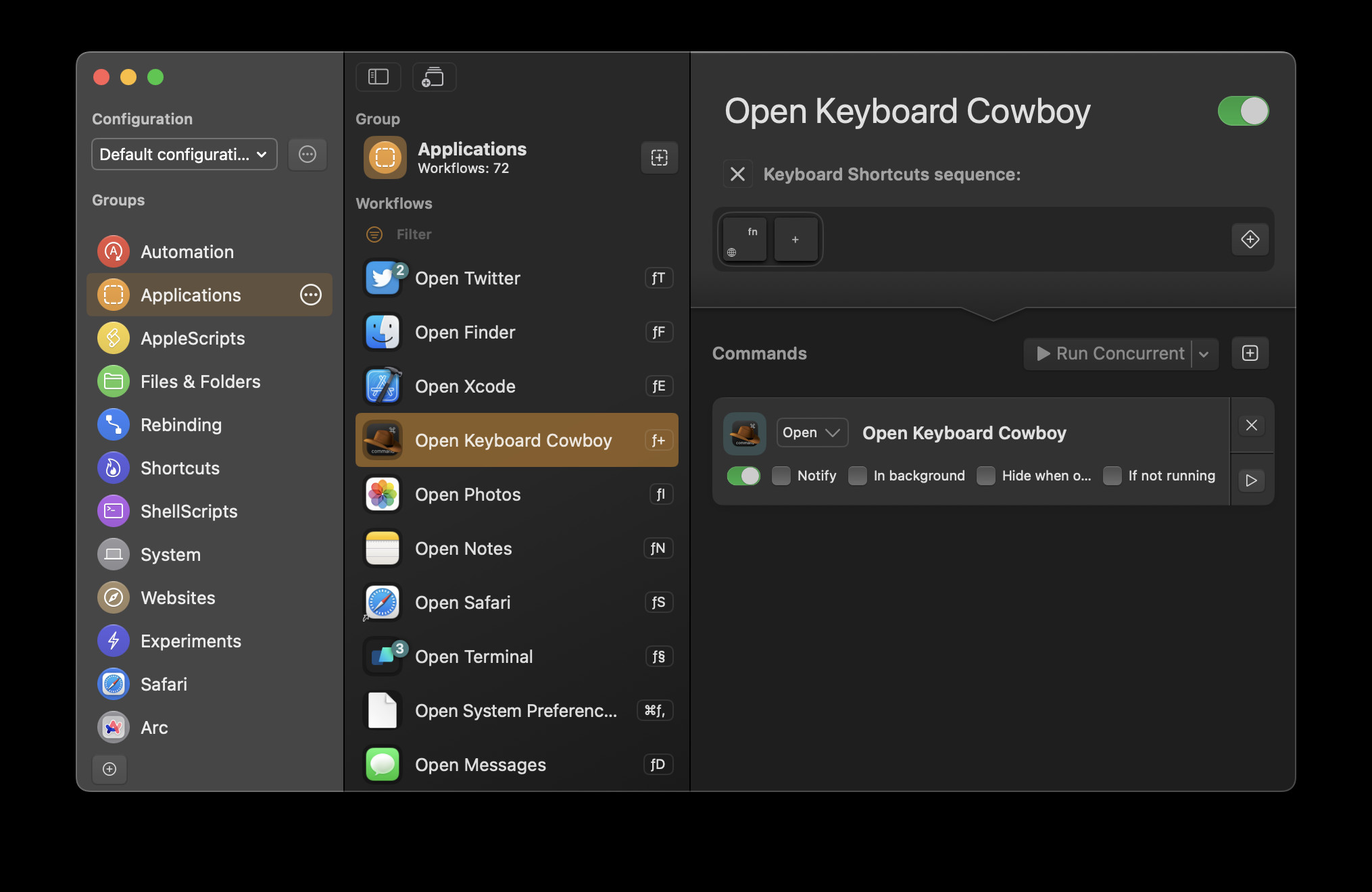The width and height of the screenshot is (1372, 892).
Task: Select the Arc group
Action: click(x=210, y=728)
